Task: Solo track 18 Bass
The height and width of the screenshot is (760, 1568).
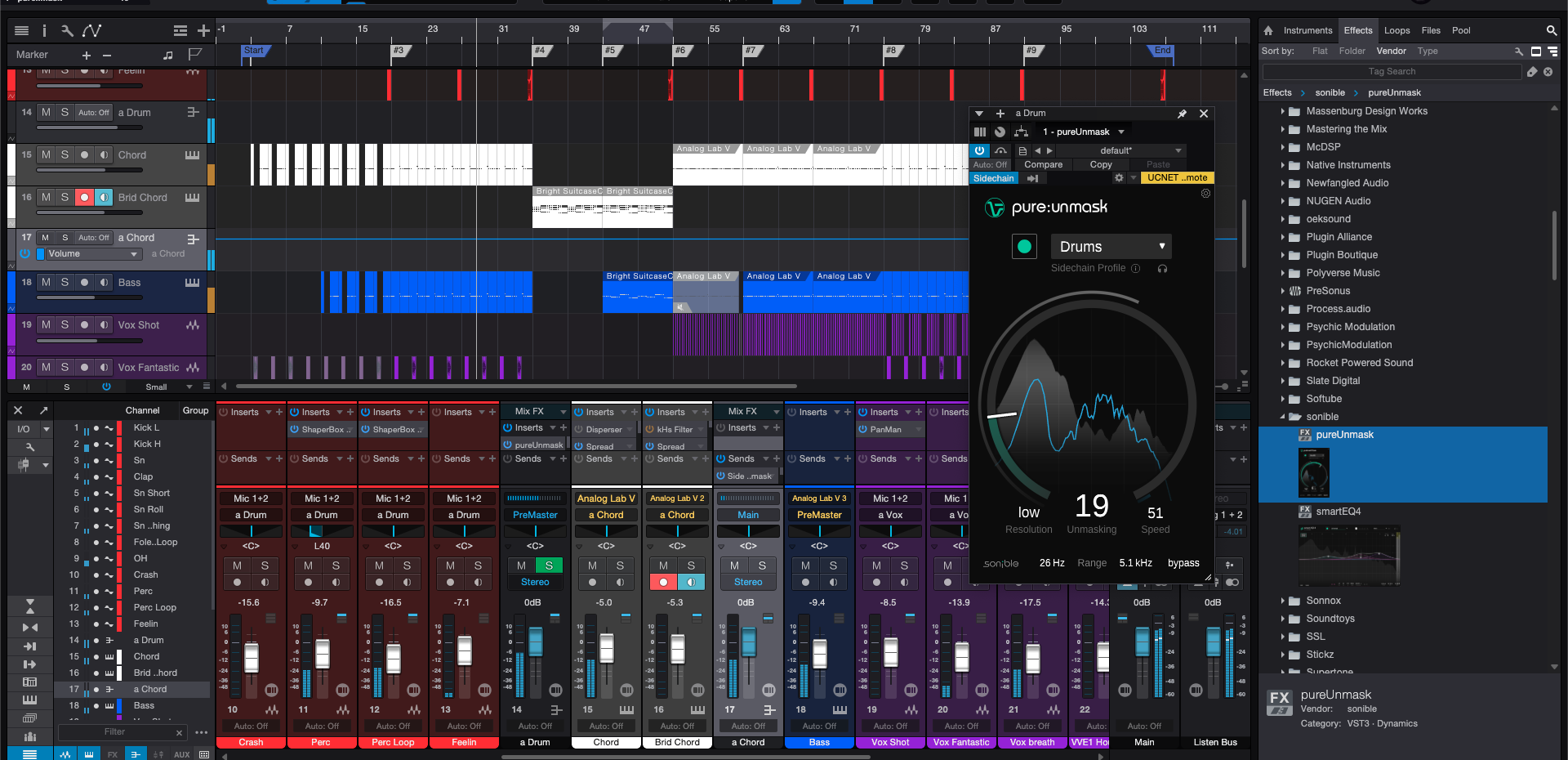Action: (x=65, y=282)
